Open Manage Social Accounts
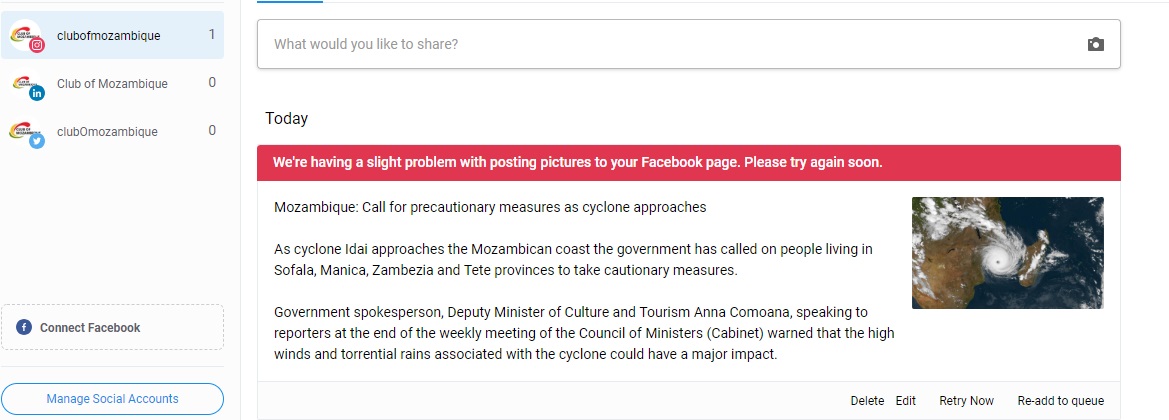This screenshot has height=420, width=1169. tap(112, 399)
